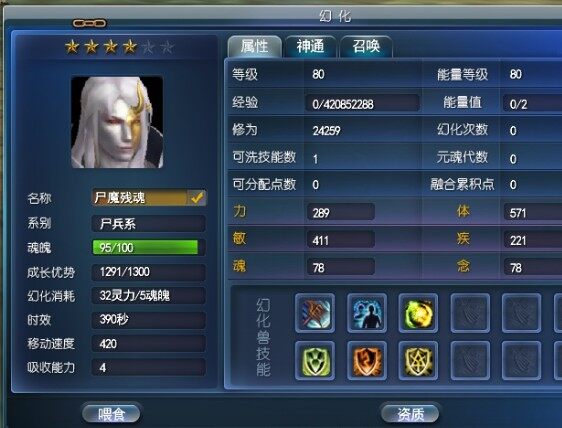Viewport: 562px width, 428px height.
Task: Switch to the 神通 tab
Action: tap(310, 47)
